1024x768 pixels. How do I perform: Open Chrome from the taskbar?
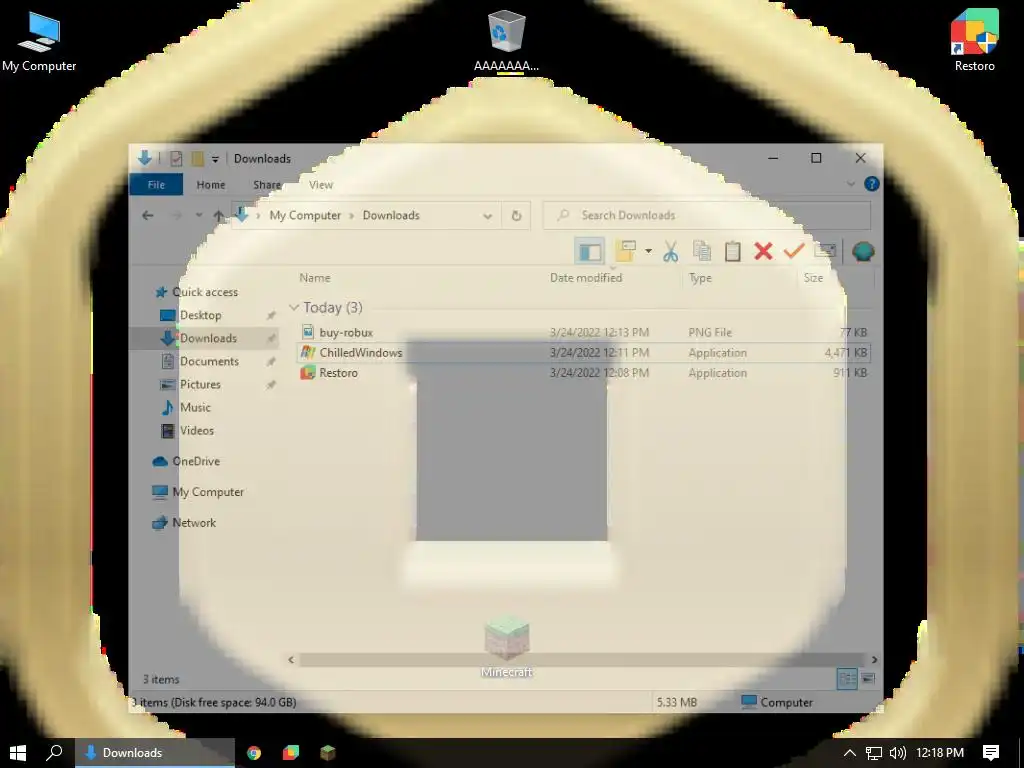tap(254, 752)
